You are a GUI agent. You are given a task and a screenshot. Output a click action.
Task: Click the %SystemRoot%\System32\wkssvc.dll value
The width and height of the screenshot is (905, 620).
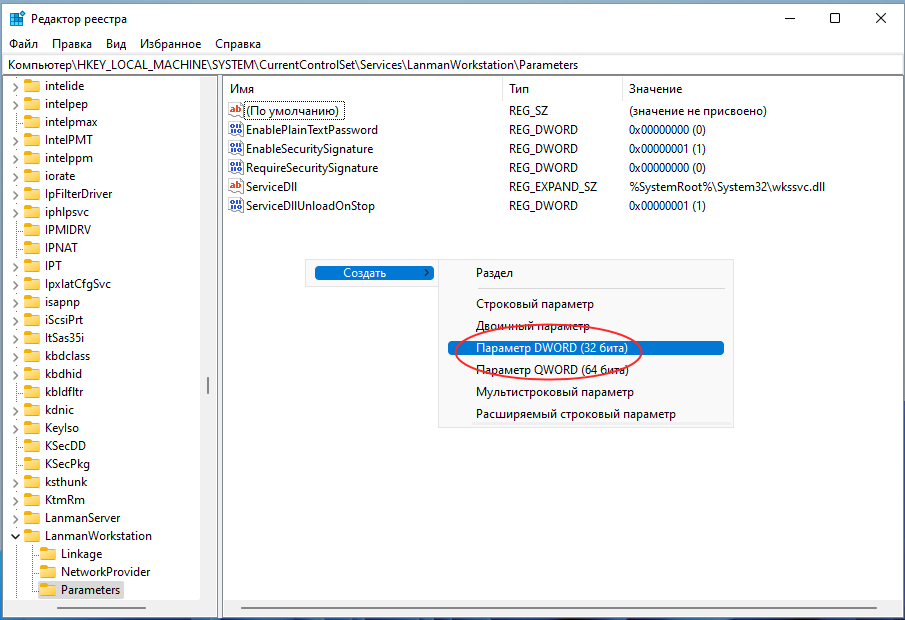click(x=727, y=187)
